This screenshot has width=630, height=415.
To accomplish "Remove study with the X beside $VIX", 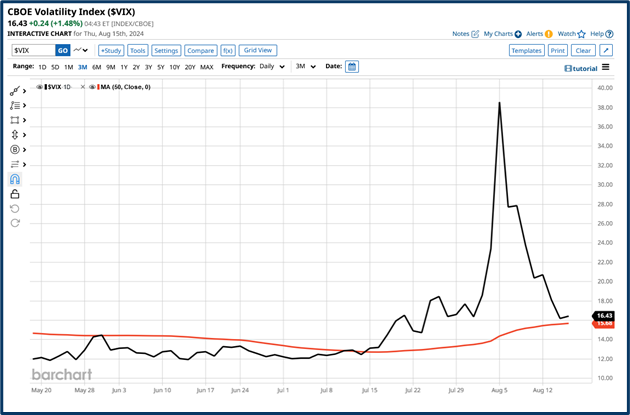I will (x=82, y=87).
